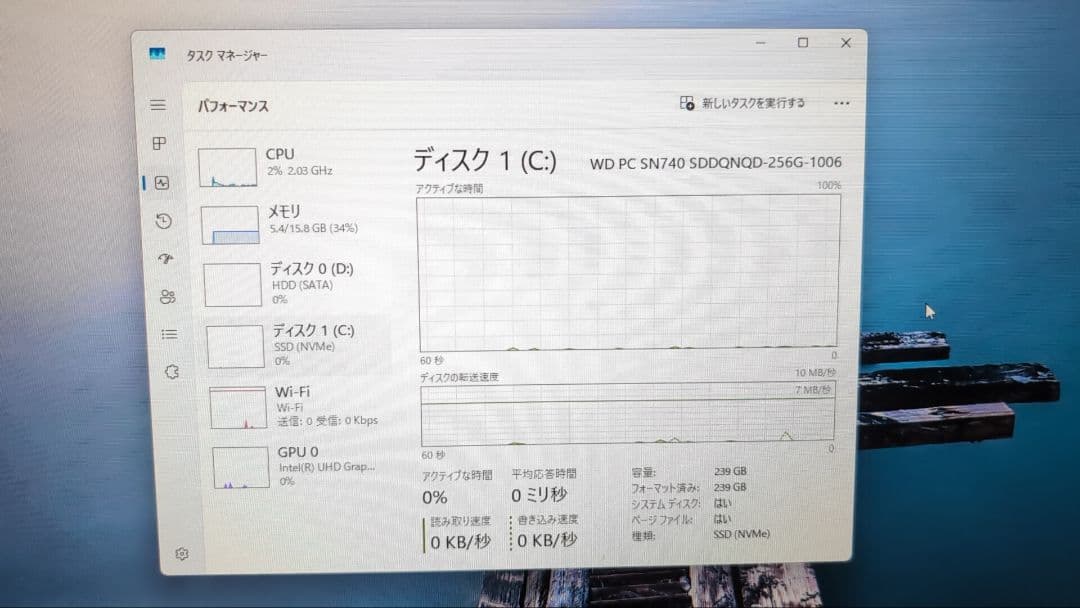Select the メモリ (memory) entry
This screenshot has width=1080, height=608.
tap(295, 223)
